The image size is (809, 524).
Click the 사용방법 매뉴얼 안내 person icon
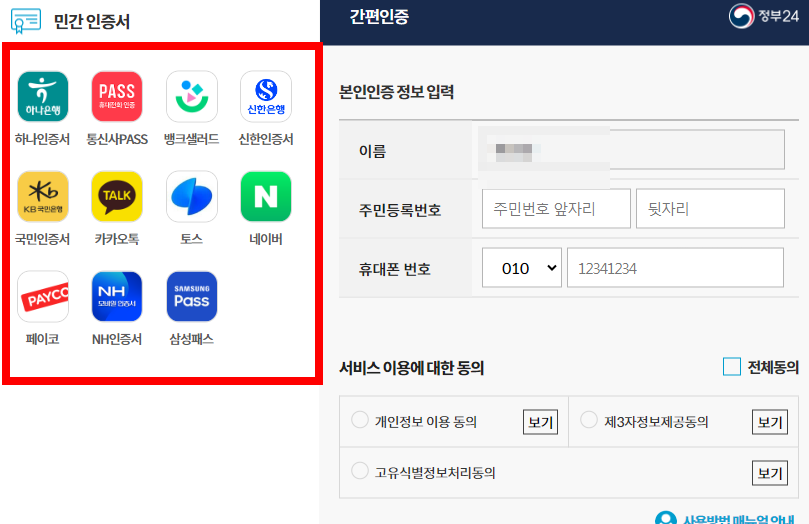tap(666, 518)
